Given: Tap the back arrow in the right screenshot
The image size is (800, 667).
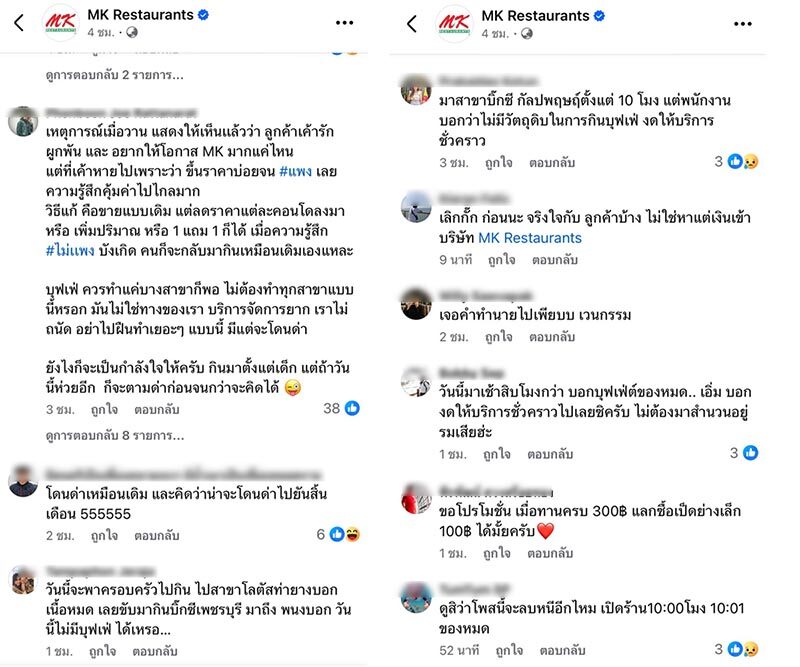Looking at the screenshot, I should pos(411,23).
